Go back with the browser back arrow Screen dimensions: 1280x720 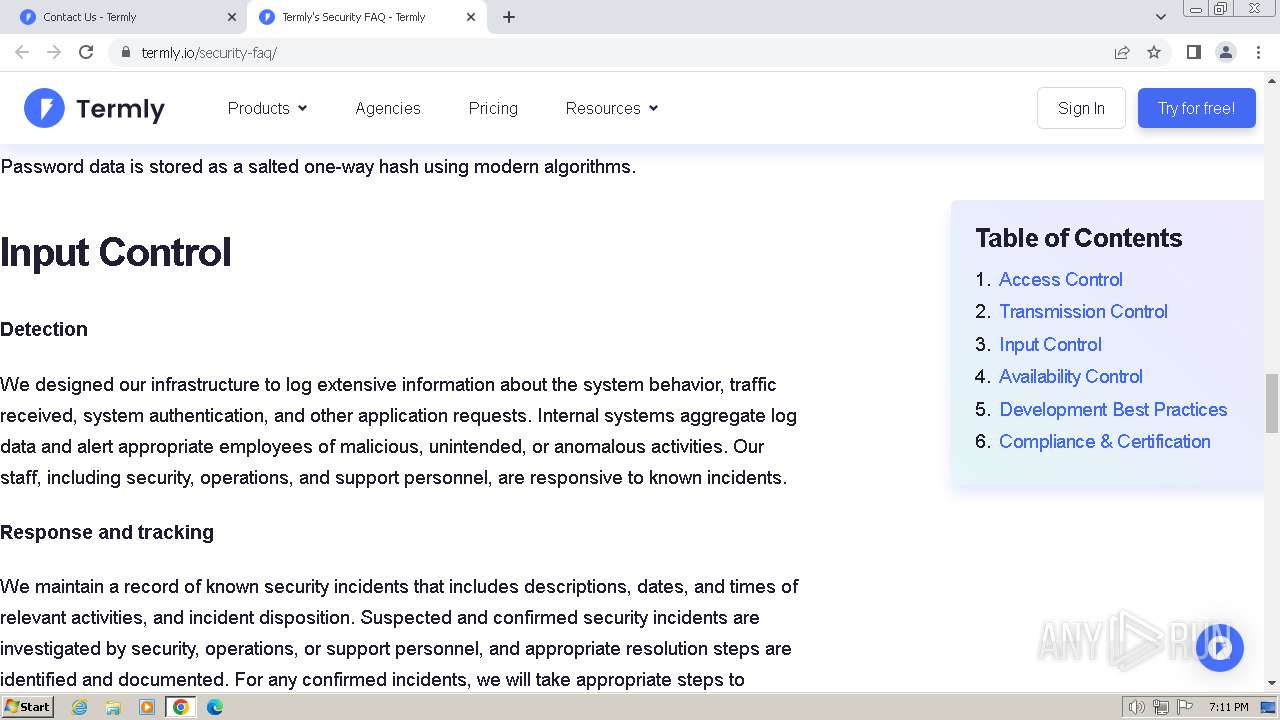click(x=22, y=52)
